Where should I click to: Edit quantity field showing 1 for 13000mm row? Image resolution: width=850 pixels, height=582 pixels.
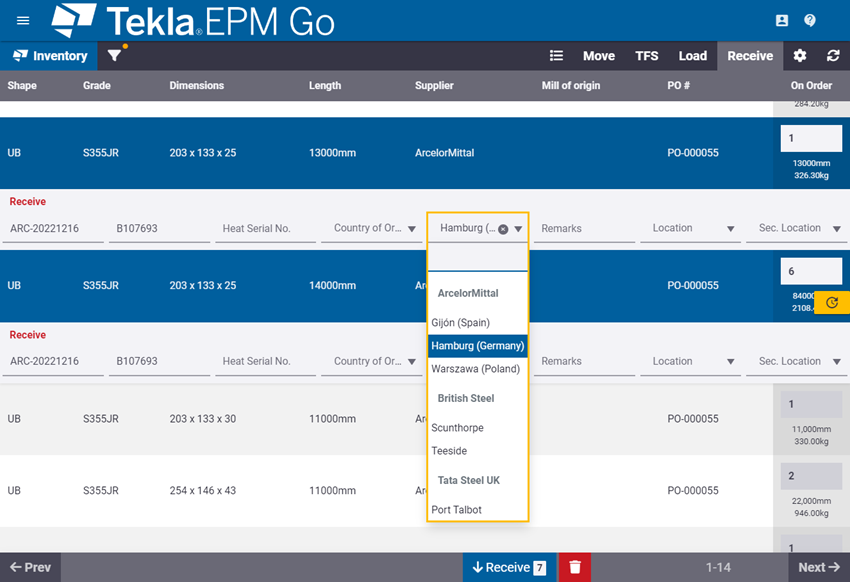(x=811, y=139)
